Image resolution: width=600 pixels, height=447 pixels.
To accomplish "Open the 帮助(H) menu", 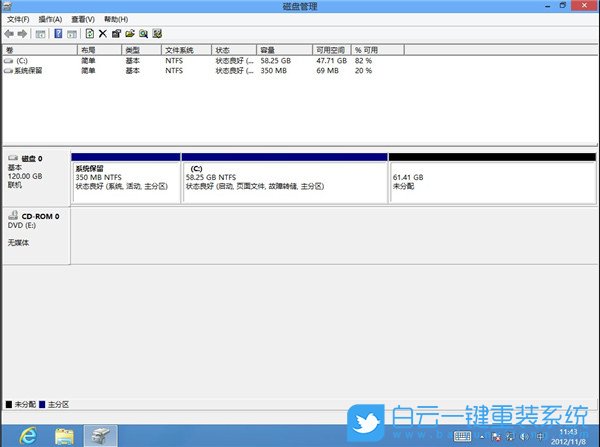I will 116,19.
